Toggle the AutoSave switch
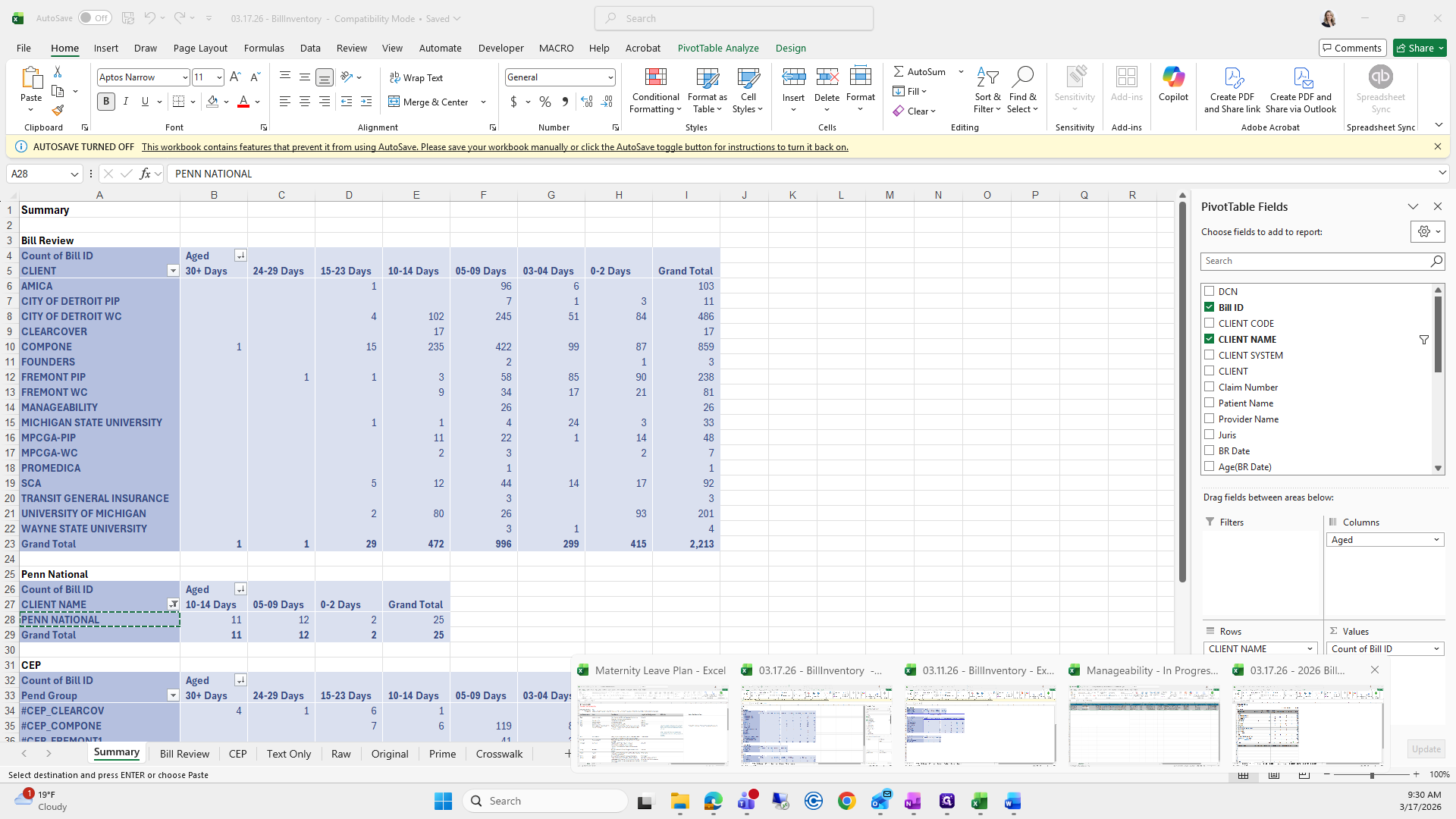This screenshot has width=1456, height=819. click(95, 18)
